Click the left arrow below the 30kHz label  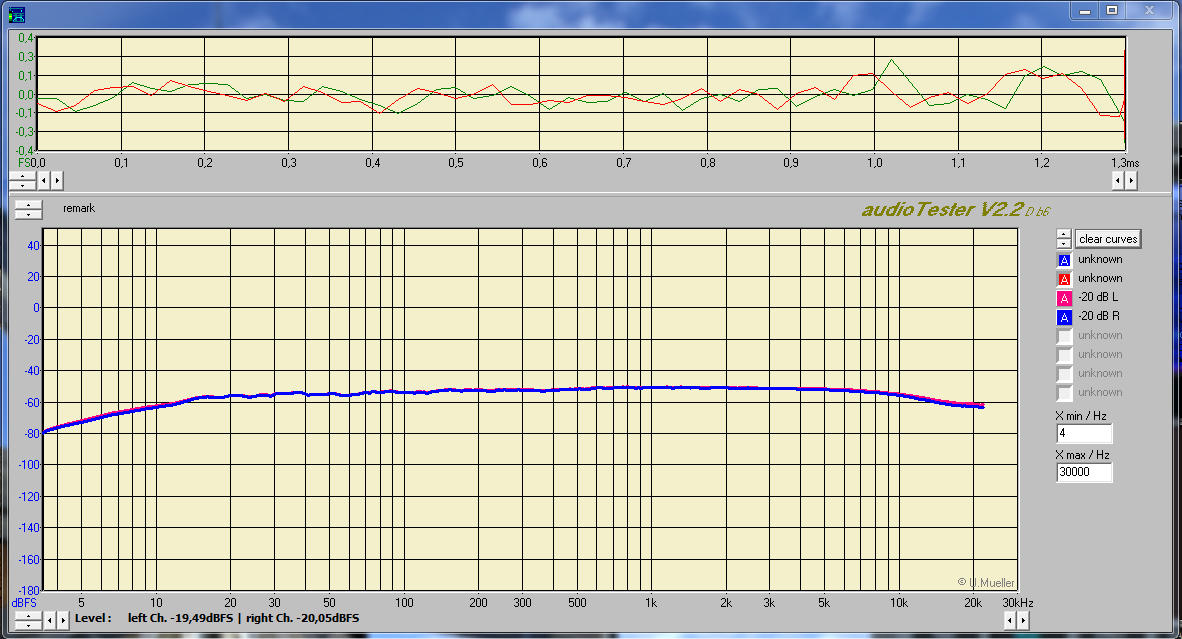(1009, 620)
